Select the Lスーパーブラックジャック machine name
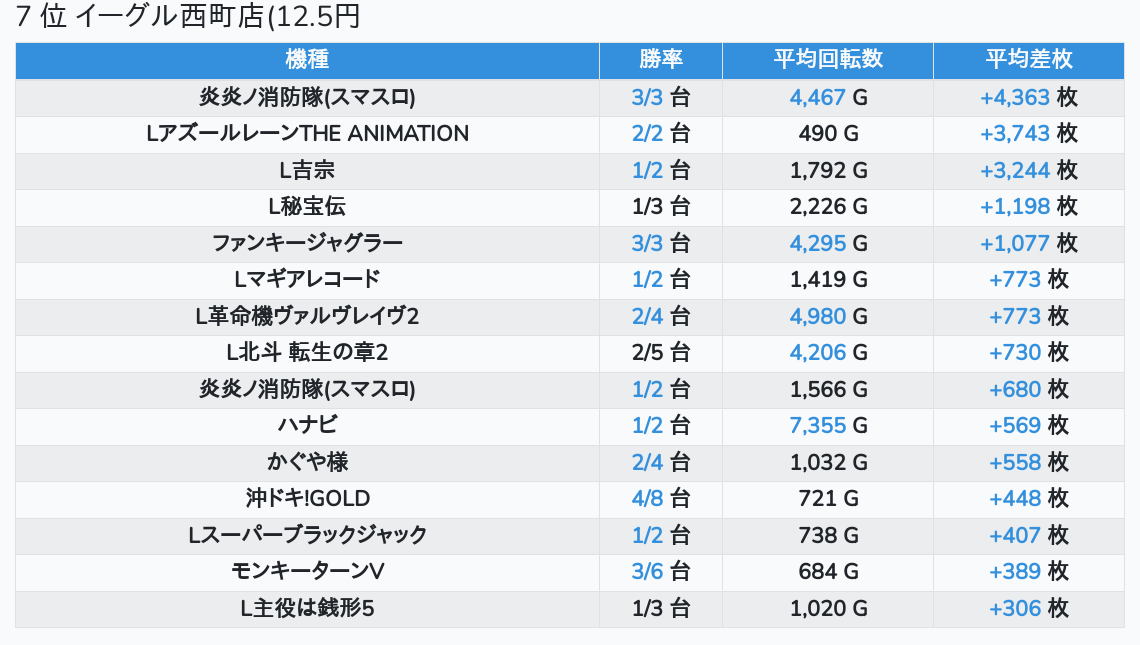Viewport: 1140px width, 645px height. click(307, 535)
